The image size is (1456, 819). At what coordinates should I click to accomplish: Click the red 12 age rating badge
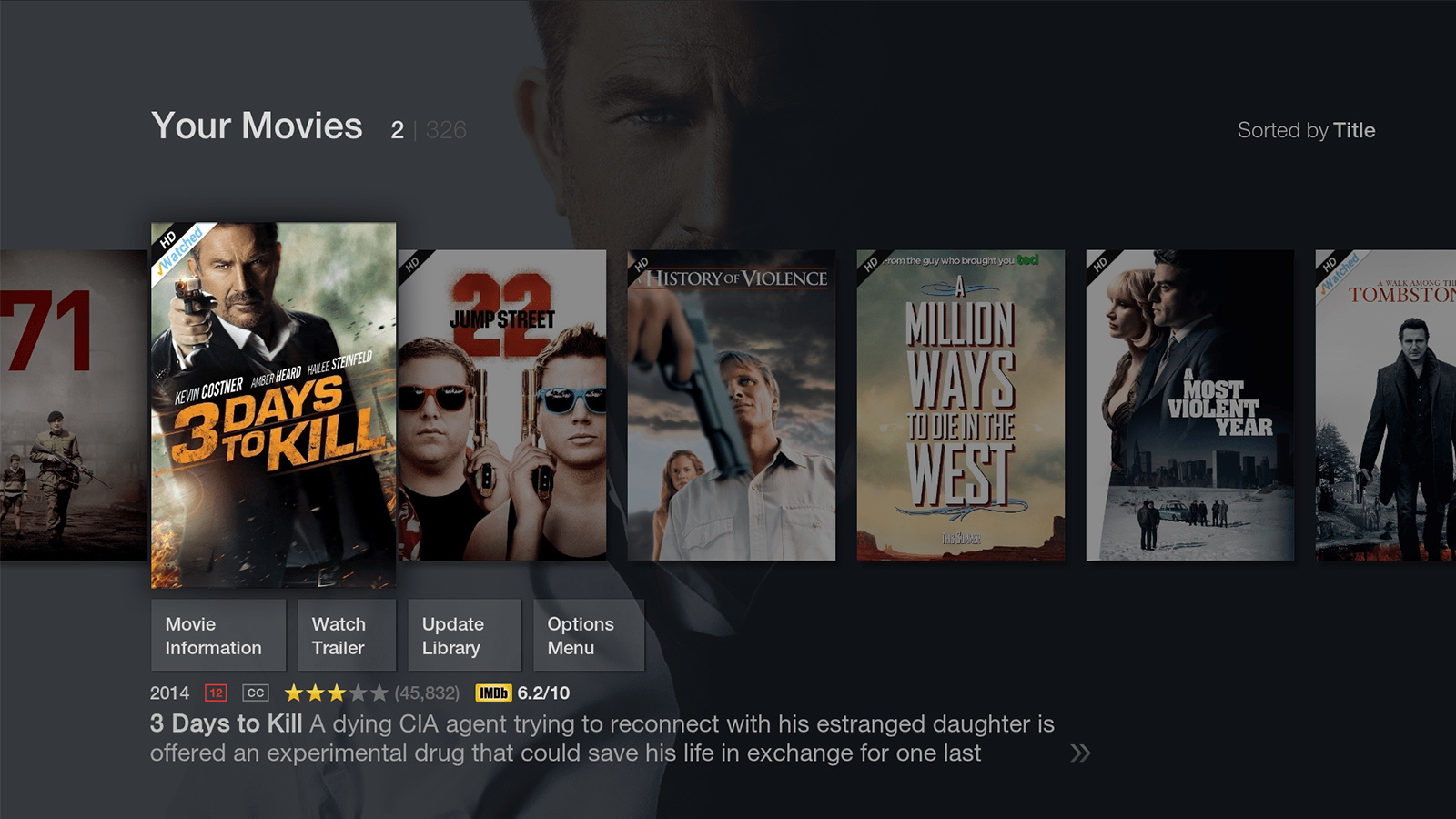[216, 693]
